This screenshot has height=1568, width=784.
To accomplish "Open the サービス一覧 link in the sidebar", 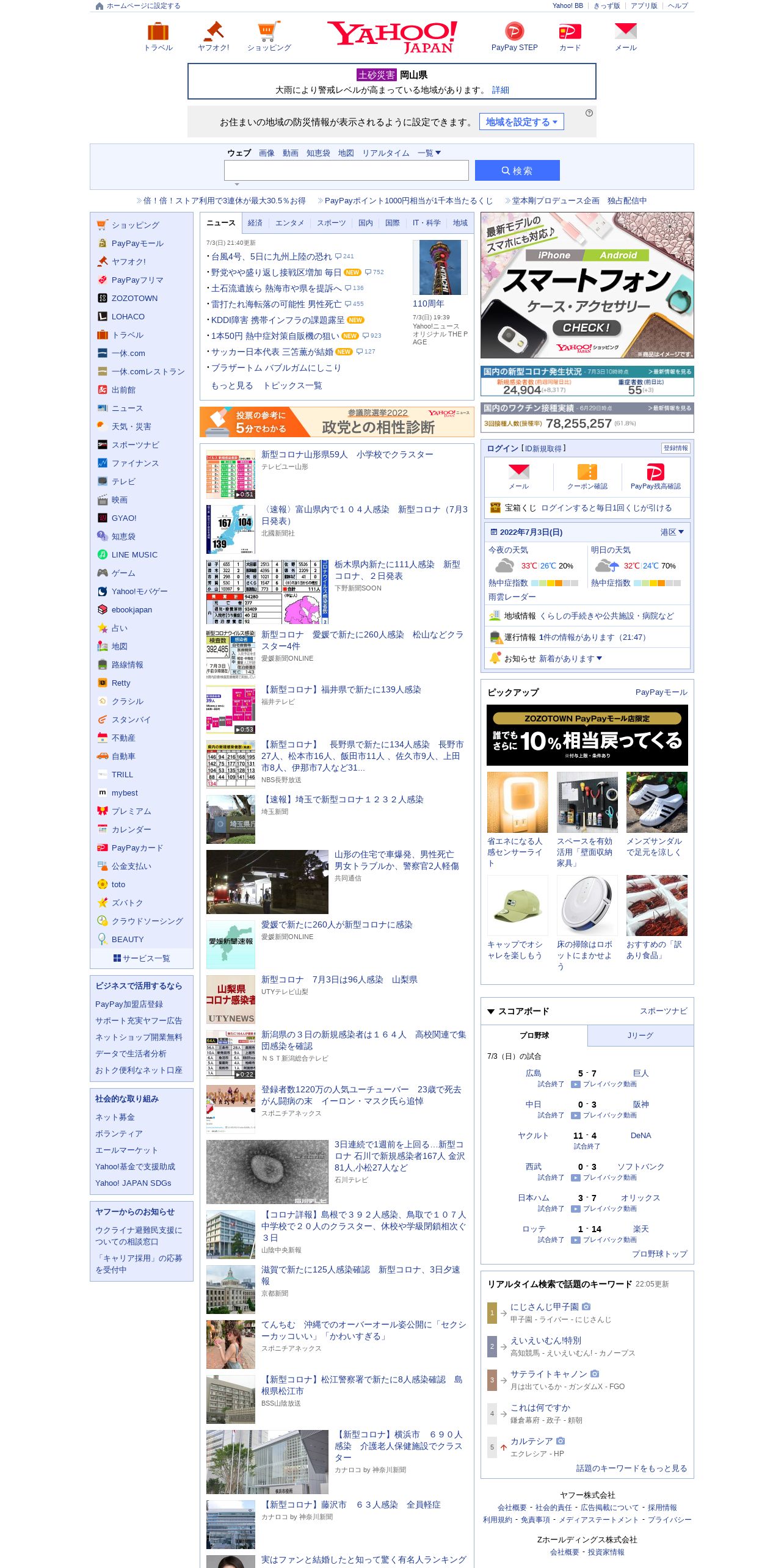I will point(142,958).
